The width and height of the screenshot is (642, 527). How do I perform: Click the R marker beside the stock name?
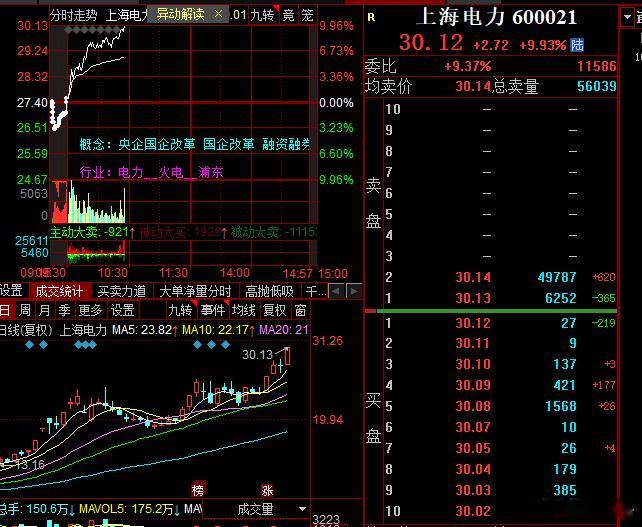click(x=371, y=17)
